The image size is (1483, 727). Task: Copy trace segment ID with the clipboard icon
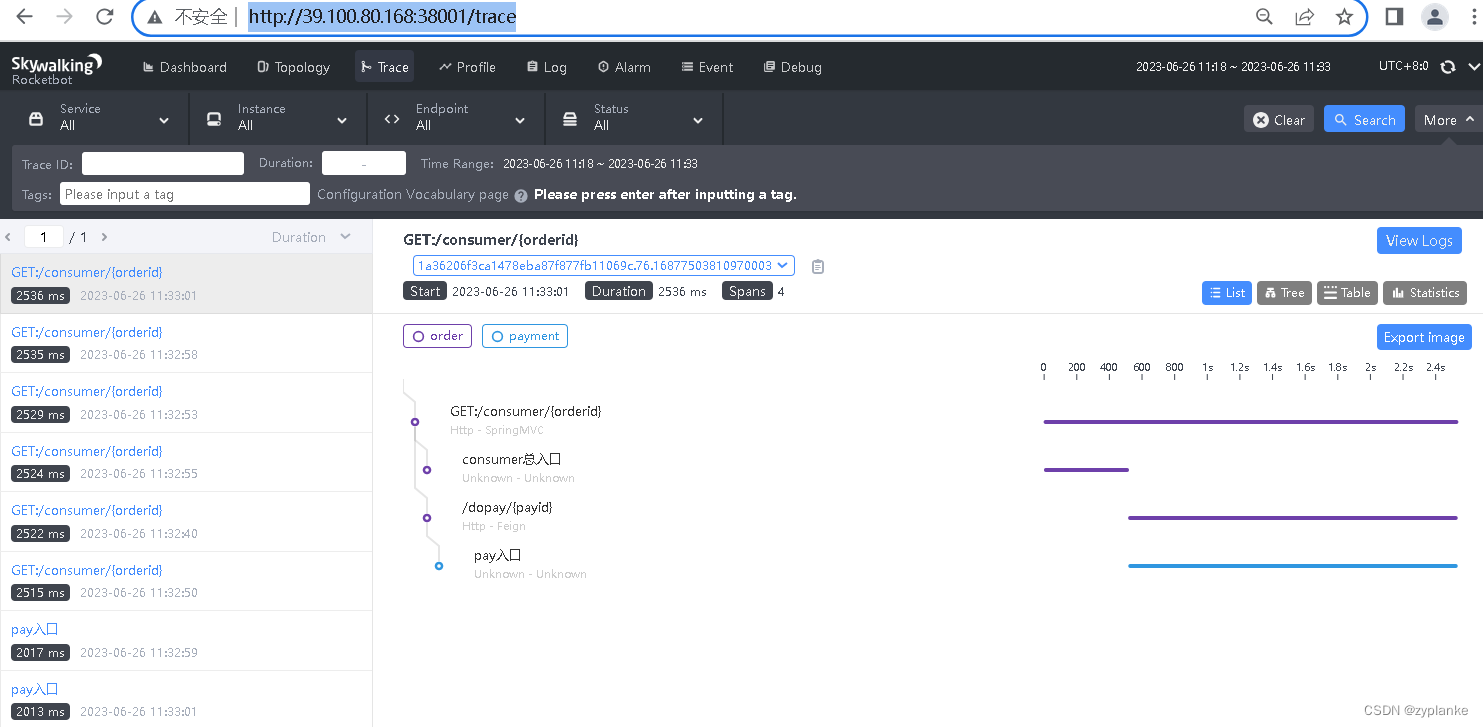[816, 266]
